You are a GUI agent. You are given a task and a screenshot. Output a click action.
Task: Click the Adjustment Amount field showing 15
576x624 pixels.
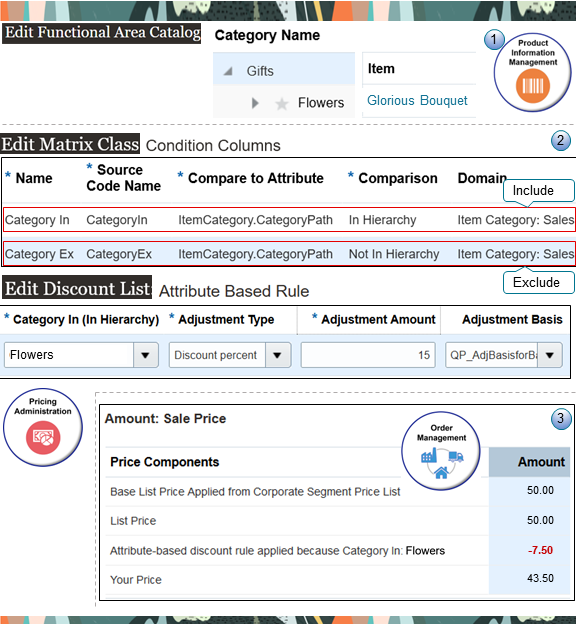tap(368, 355)
